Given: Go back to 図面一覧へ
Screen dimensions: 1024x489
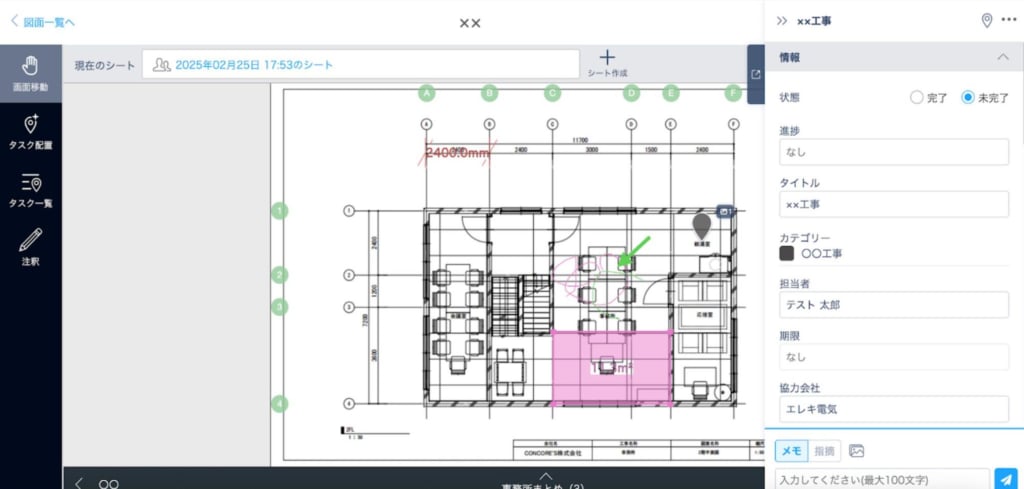Looking at the screenshot, I should pyautogui.click(x=43, y=21).
